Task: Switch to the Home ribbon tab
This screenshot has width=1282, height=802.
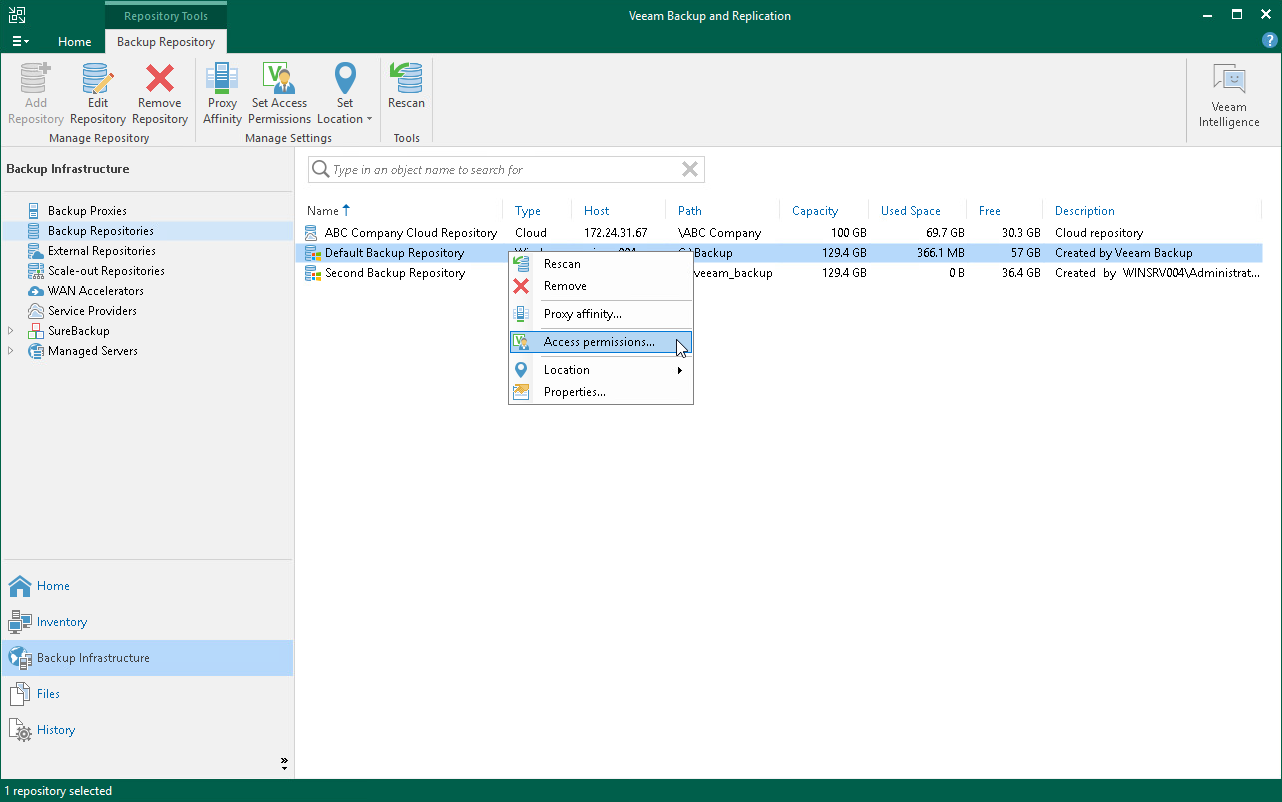Action: 74,42
